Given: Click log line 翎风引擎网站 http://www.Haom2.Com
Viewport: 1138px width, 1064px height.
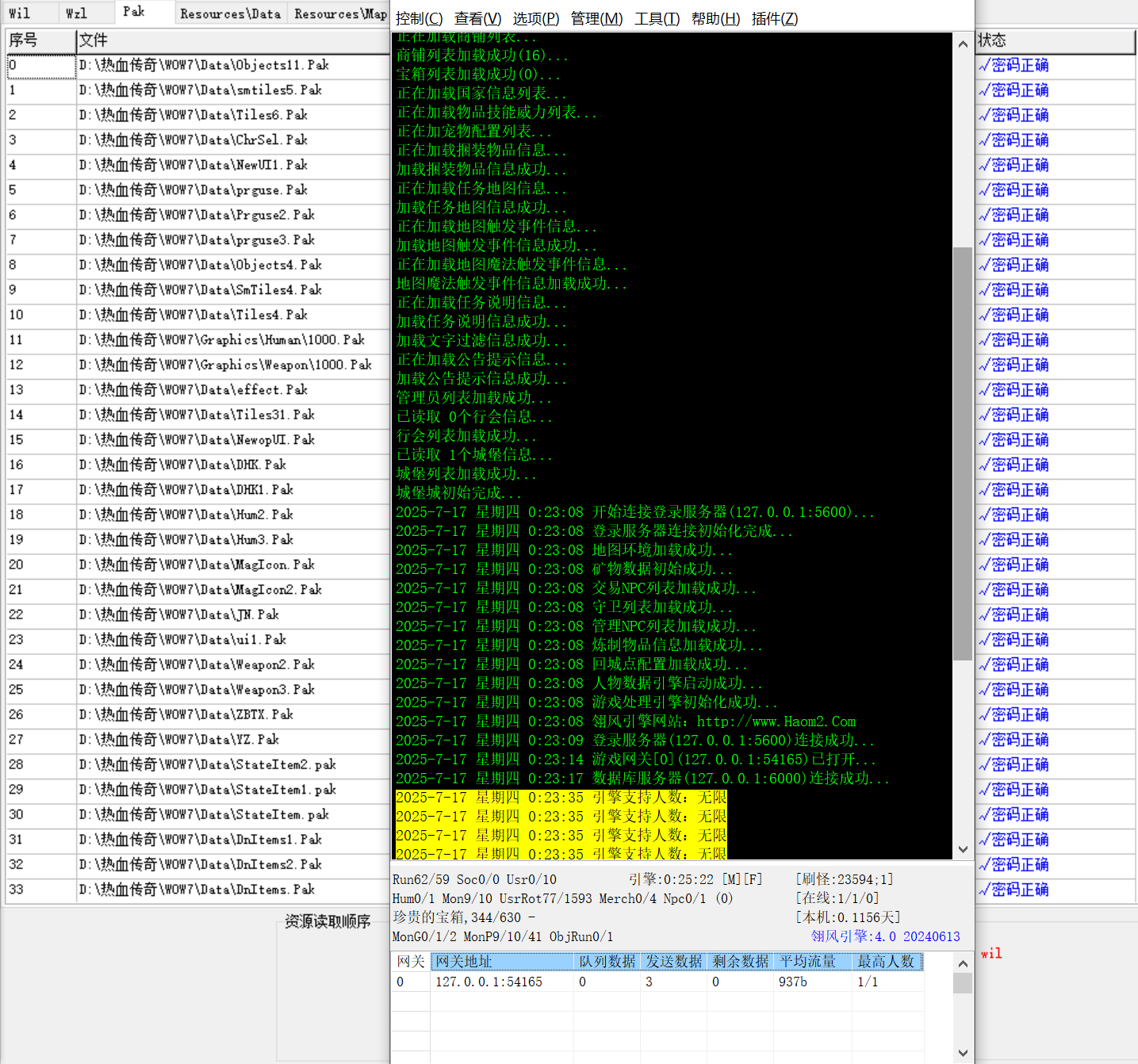Looking at the screenshot, I should coord(626,721).
